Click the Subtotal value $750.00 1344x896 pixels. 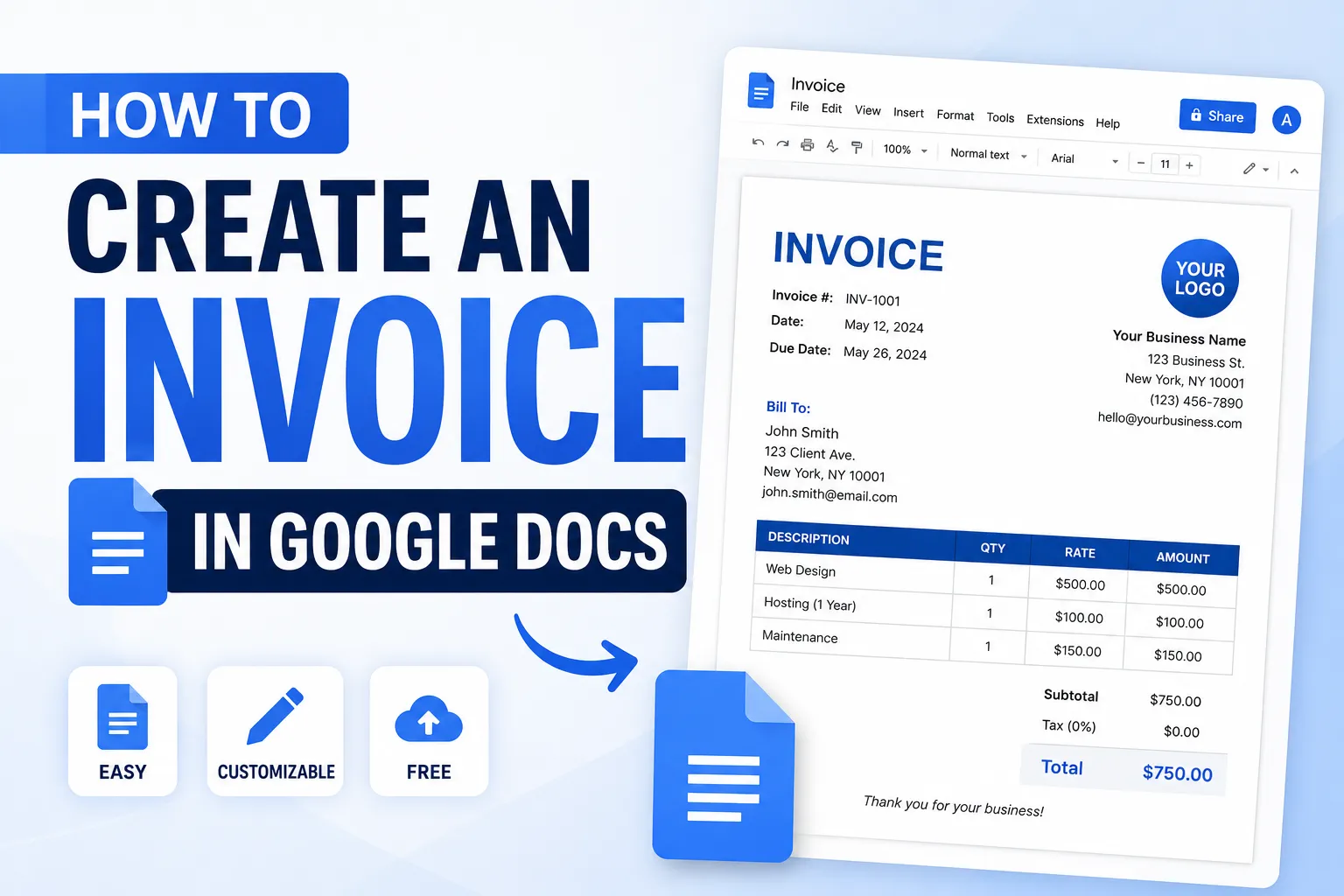pos(1175,701)
